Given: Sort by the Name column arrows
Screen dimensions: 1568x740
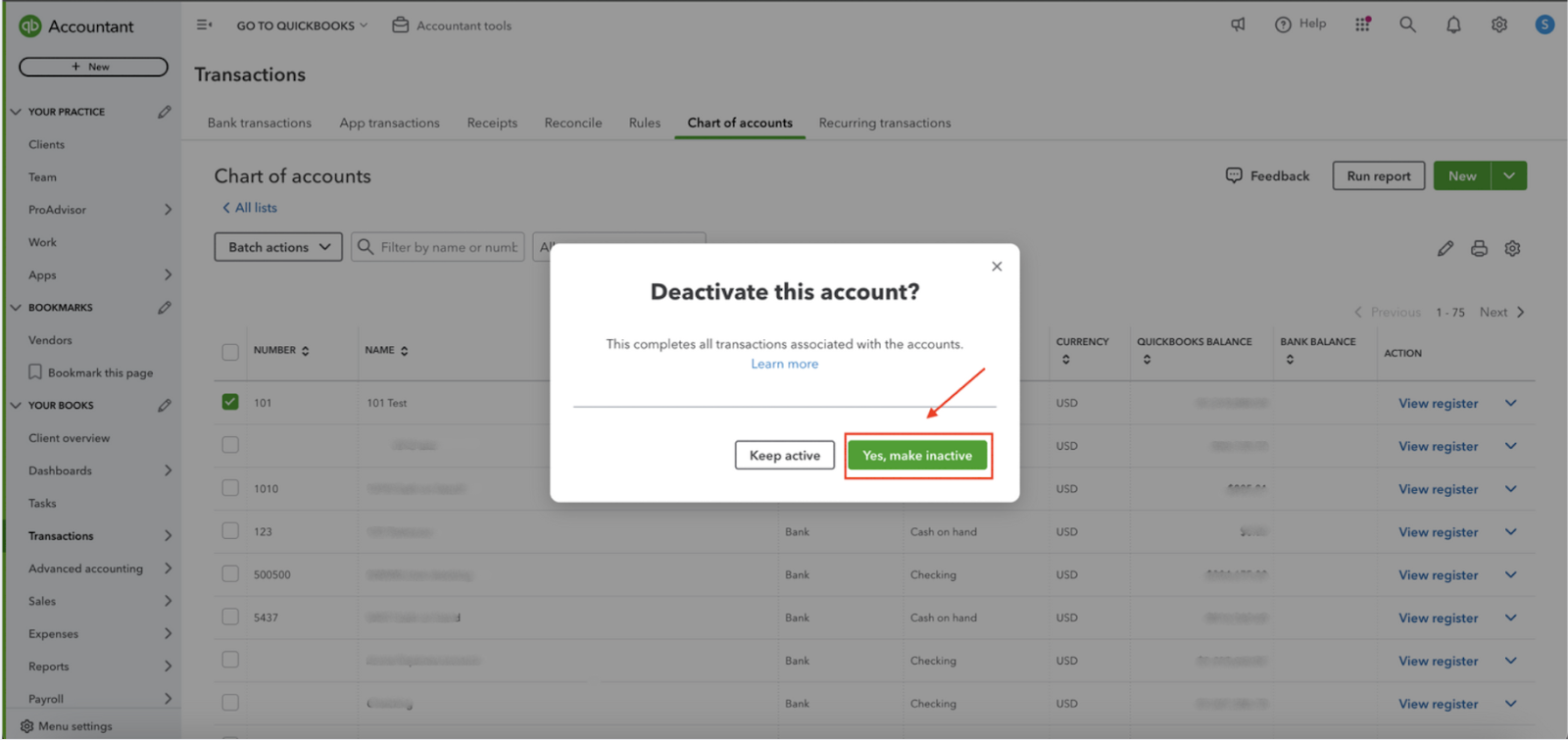Looking at the screenshot, I should (404, 351).
